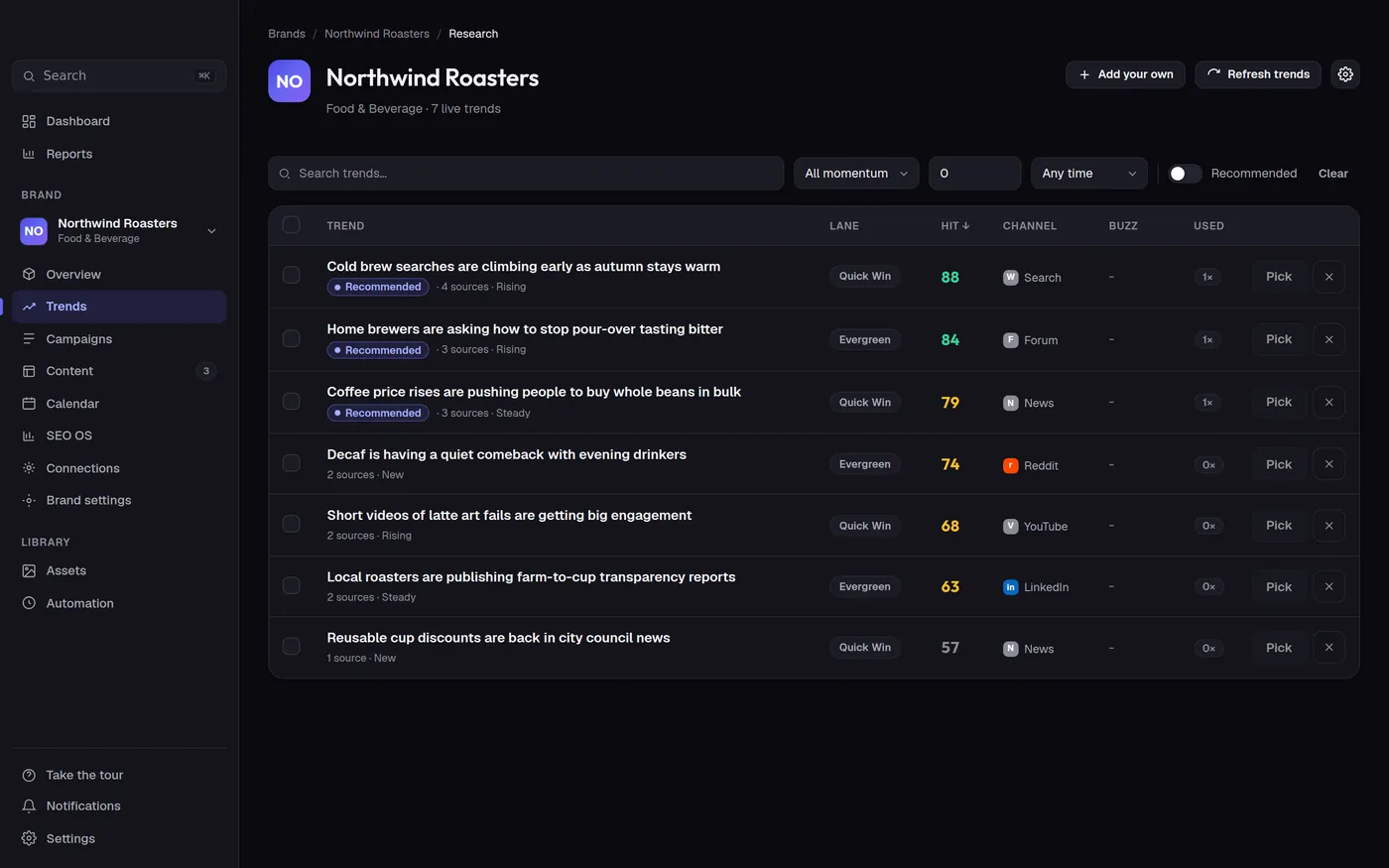Open the sidebar Search box

click(x=119, y=75)
